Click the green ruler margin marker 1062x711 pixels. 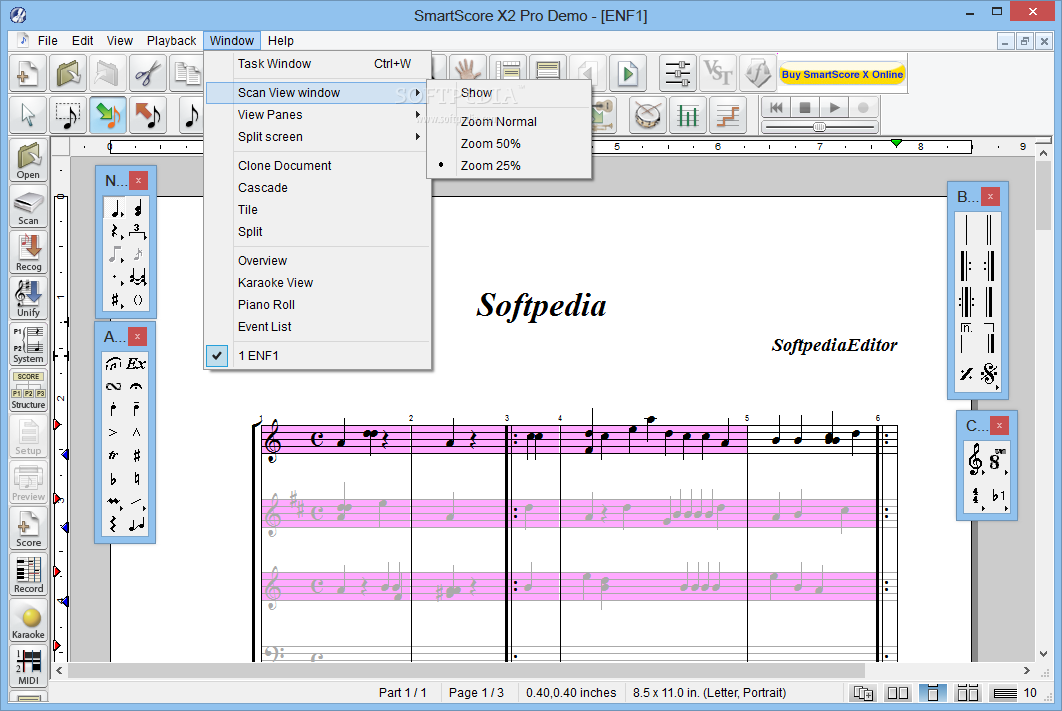(896, 143)
